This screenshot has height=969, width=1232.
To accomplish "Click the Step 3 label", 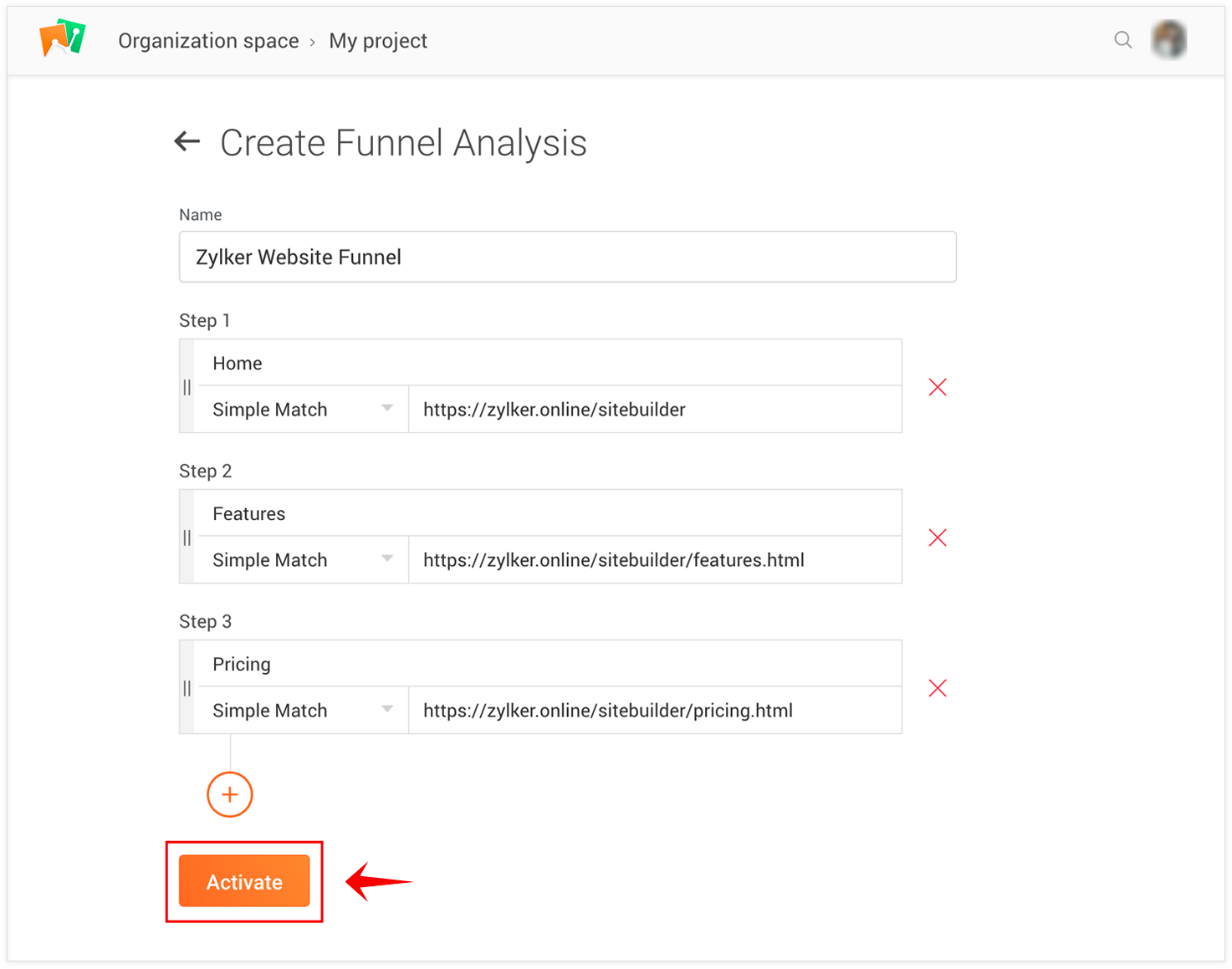I will click(x=206, y=621).
